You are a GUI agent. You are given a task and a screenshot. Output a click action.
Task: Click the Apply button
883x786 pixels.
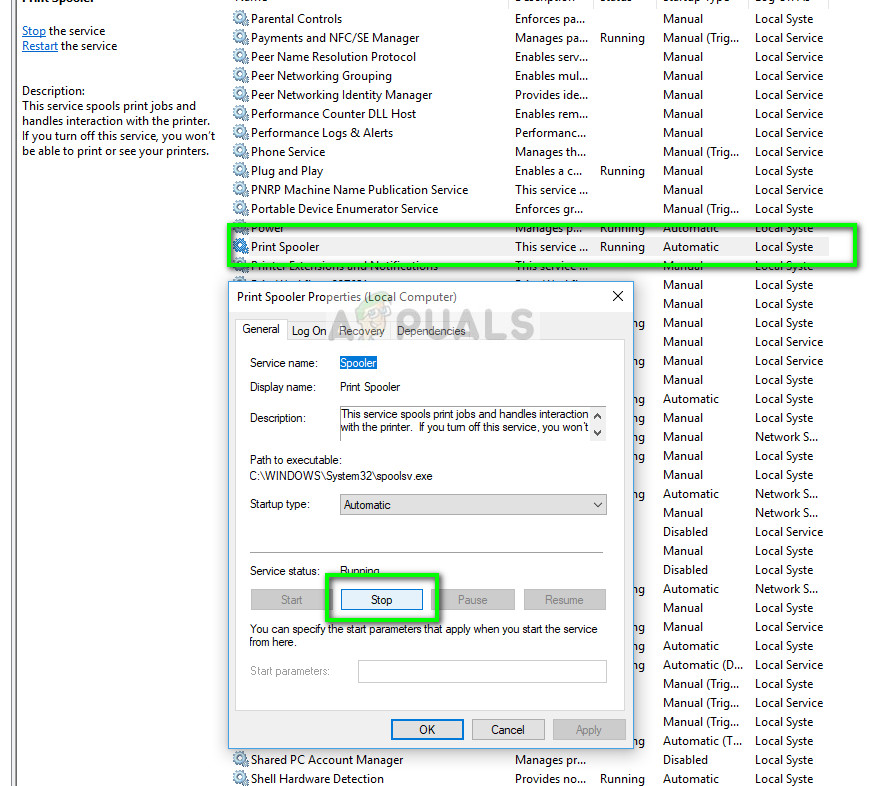tap(589, 730)
